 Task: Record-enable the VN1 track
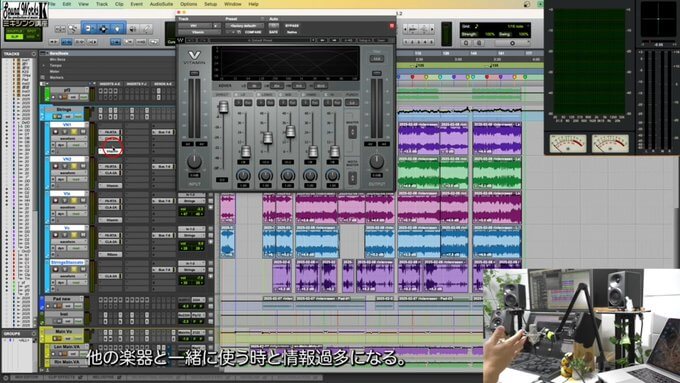point(56,131)
